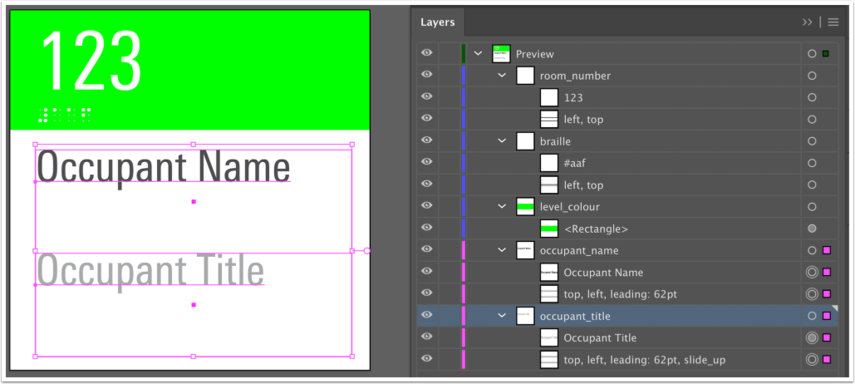The height and width of the screenshot is (384, 855).
Task: Click target circle for room_number layer
Action: click(x=812, y=76)
